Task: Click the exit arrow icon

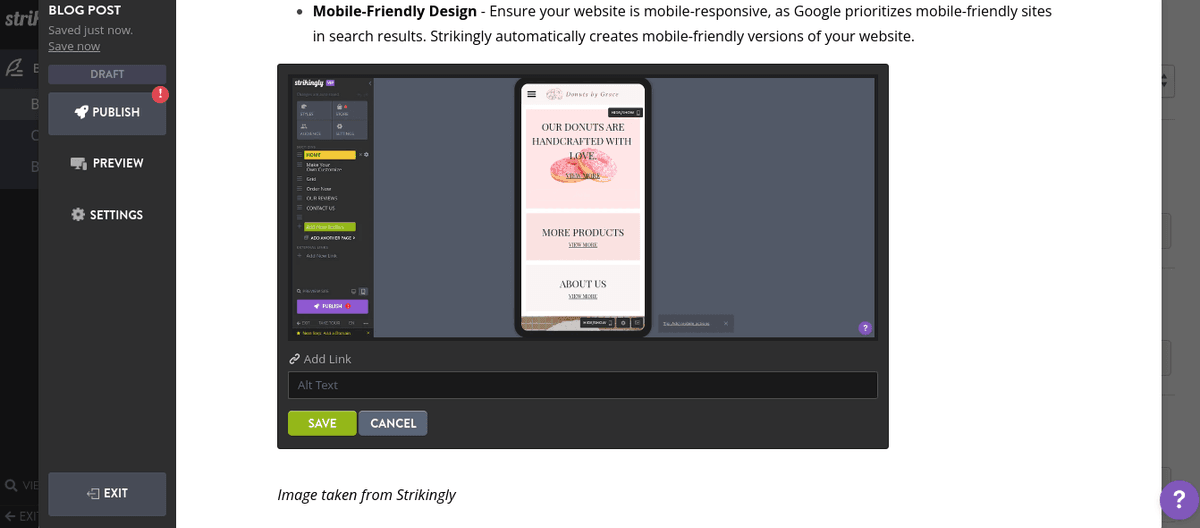Action: click(x=93, y=493)
